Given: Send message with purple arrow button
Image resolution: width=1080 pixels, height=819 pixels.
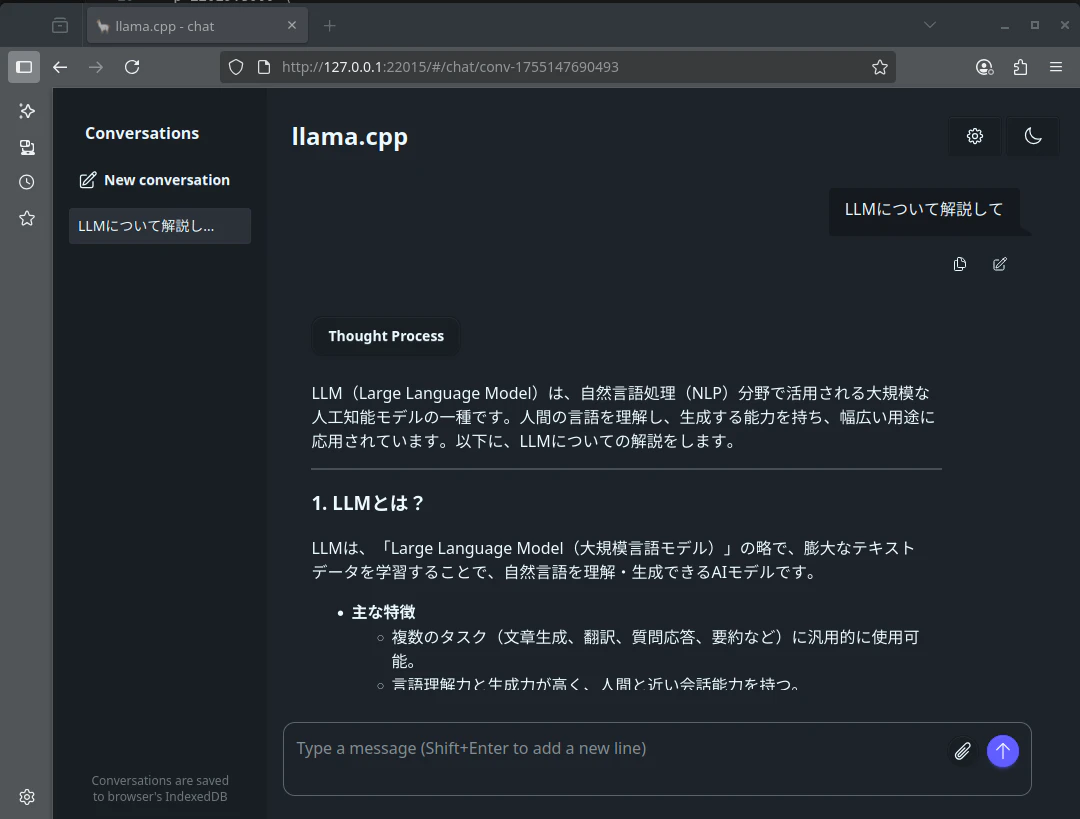Looking at the screenshot, I should coord(1002,751).
